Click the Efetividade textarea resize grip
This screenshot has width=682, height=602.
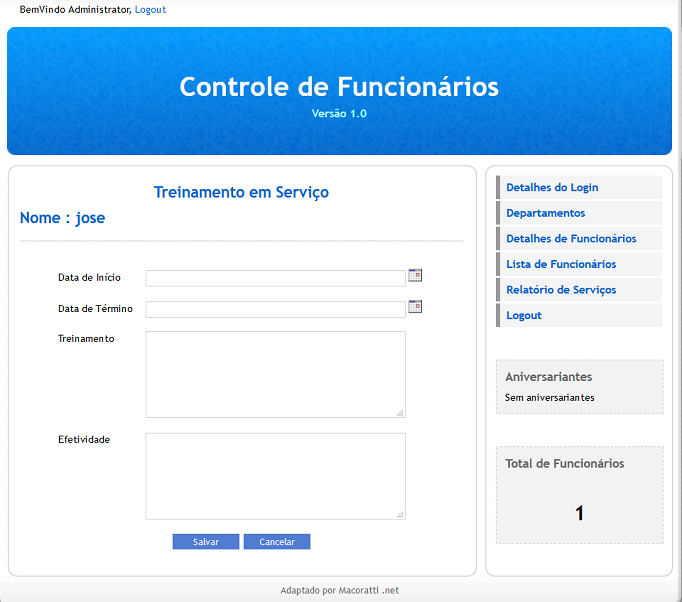[x=400, y=515]
